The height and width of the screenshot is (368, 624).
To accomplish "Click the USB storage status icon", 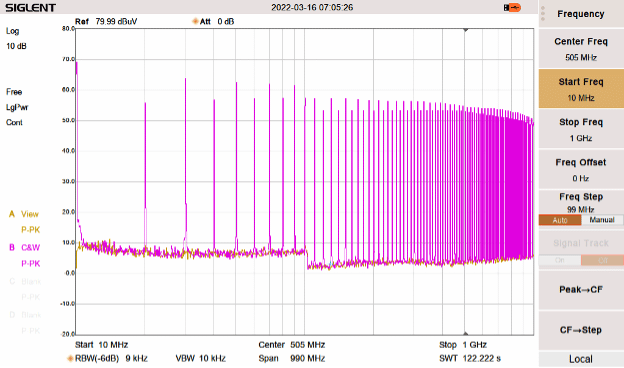I will point(512,8).
